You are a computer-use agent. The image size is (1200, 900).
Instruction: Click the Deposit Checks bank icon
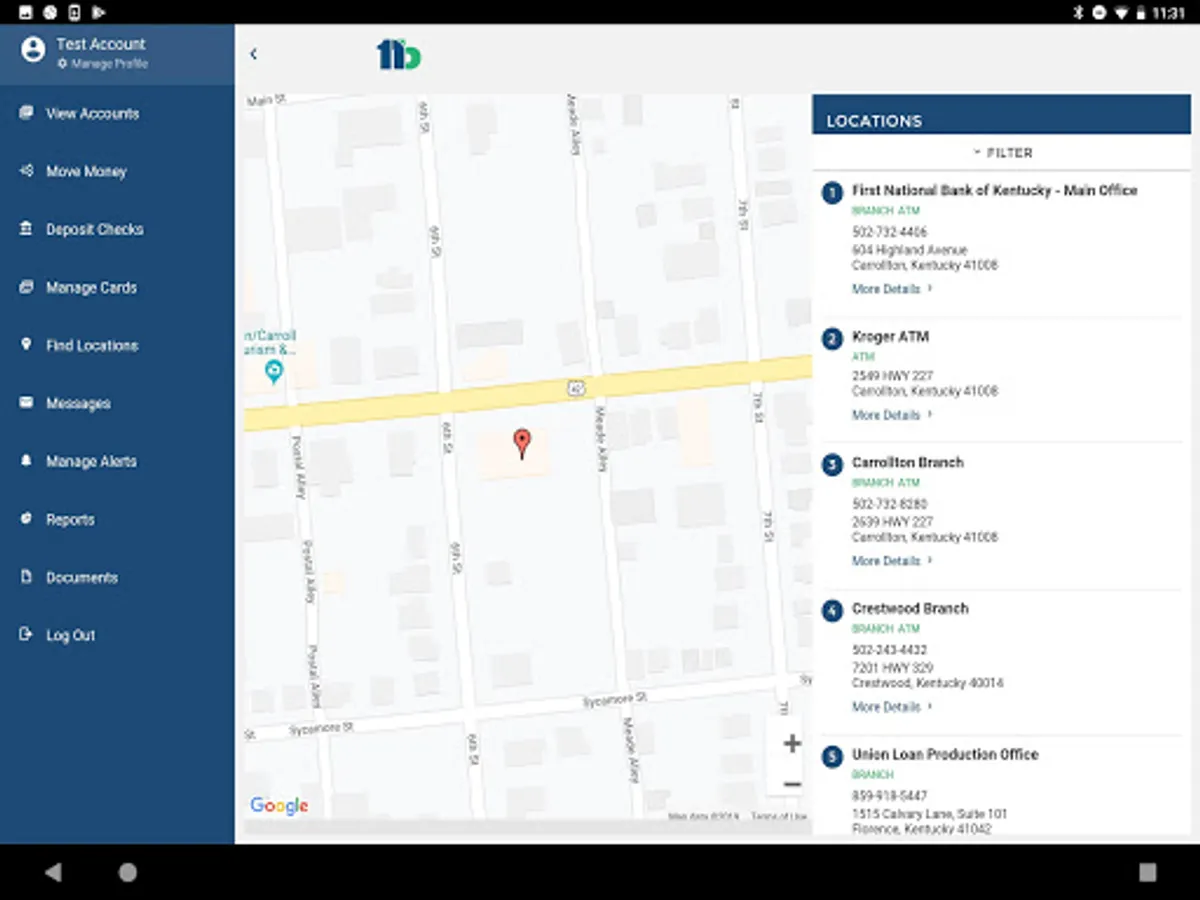coord(26,229)
